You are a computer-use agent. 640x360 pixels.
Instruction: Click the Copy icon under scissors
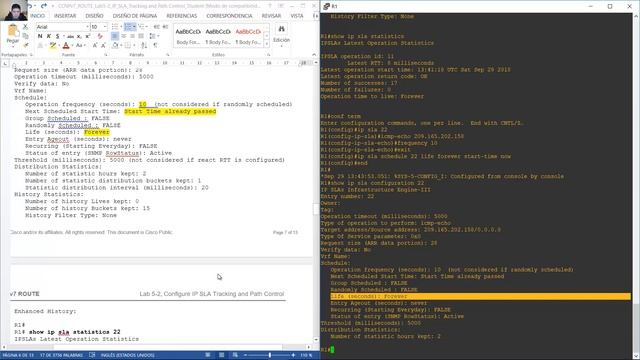25,36
